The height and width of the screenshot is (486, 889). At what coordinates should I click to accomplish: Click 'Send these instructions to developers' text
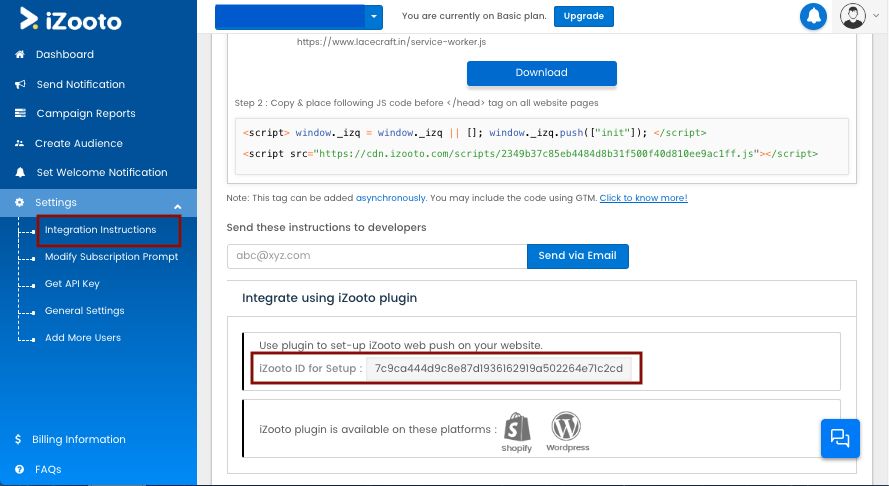pyautogui.click(x=326, y=227)
